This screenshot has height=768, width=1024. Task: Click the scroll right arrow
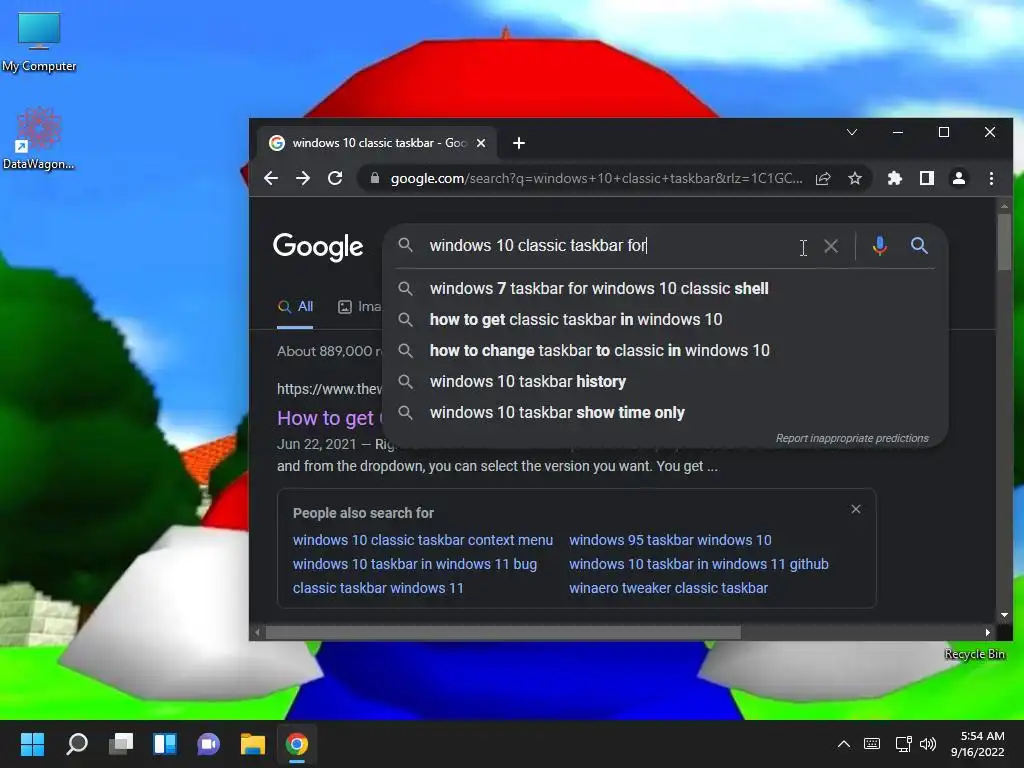point(987,632)
